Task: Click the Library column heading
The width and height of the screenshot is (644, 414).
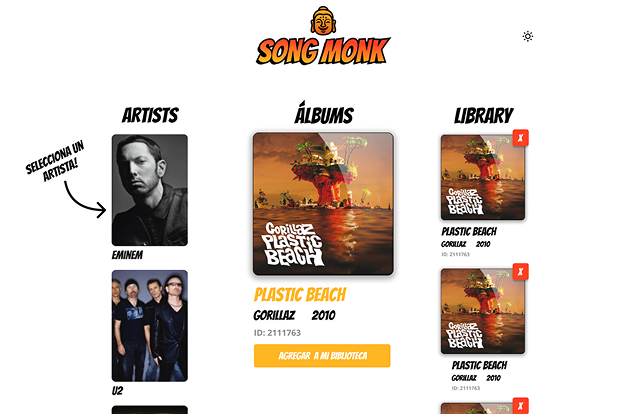Action: pyautogui.click(x=484, y=115)
